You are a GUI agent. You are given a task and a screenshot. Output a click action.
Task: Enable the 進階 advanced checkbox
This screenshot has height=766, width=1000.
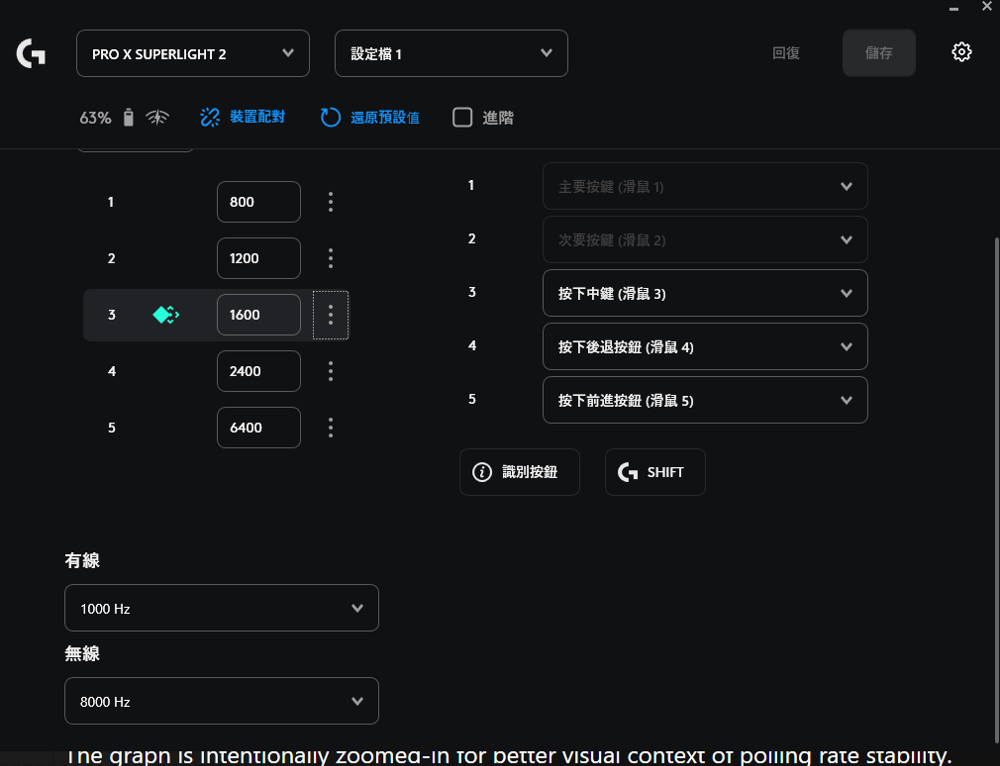click(462, 117)
